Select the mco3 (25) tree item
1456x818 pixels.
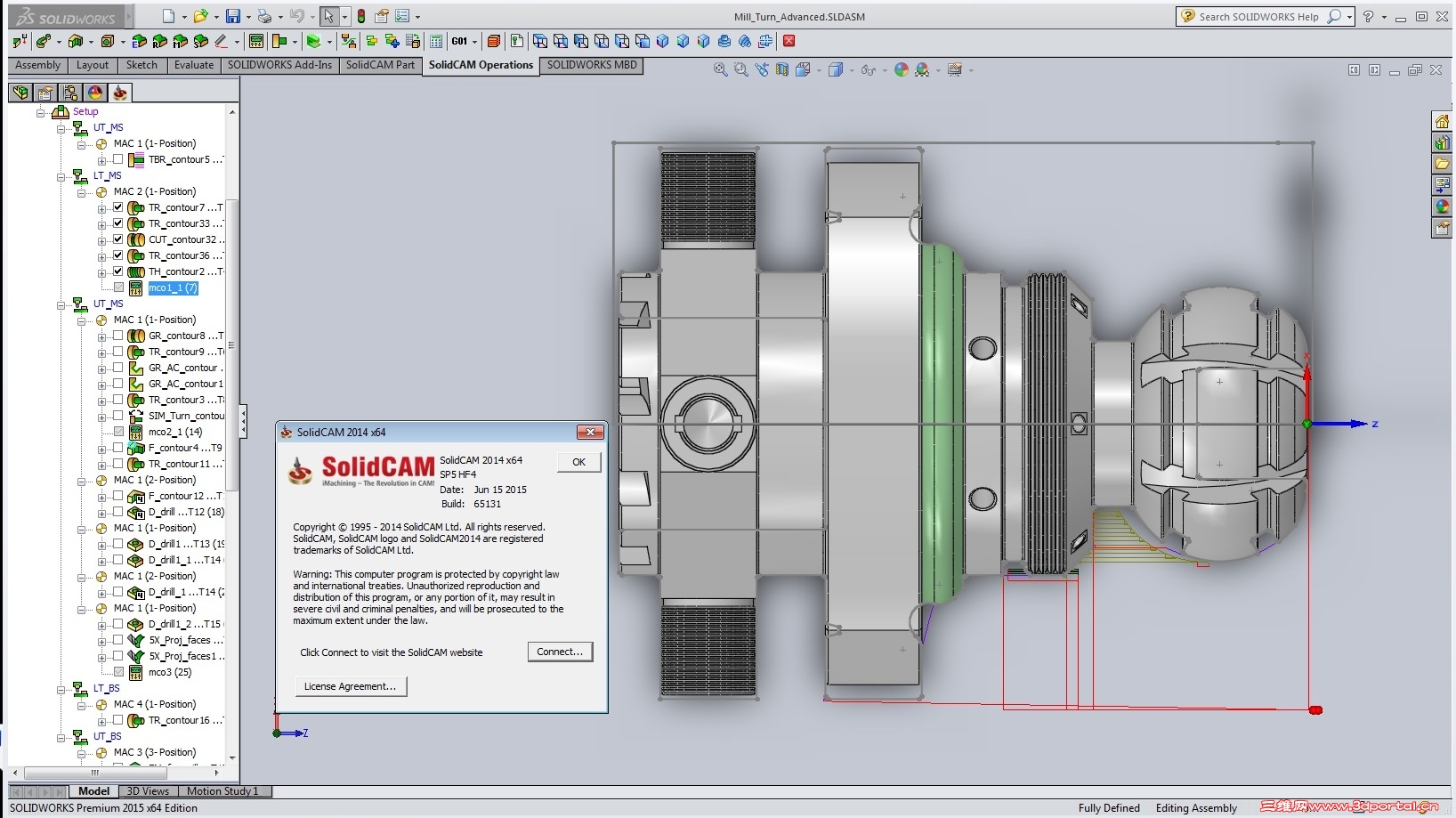coord(170,672)
